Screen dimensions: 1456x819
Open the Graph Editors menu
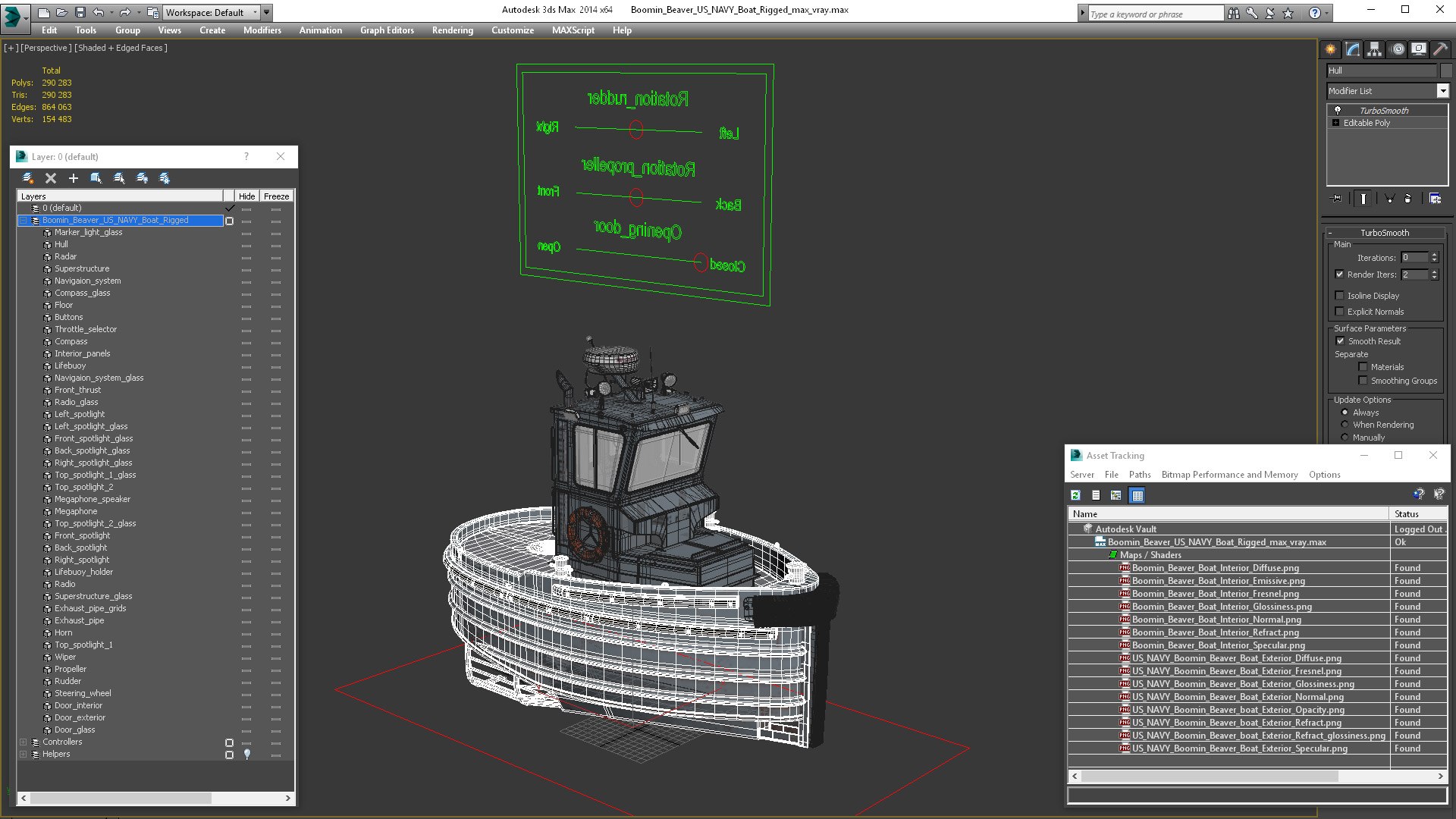[x=387, y=30]
